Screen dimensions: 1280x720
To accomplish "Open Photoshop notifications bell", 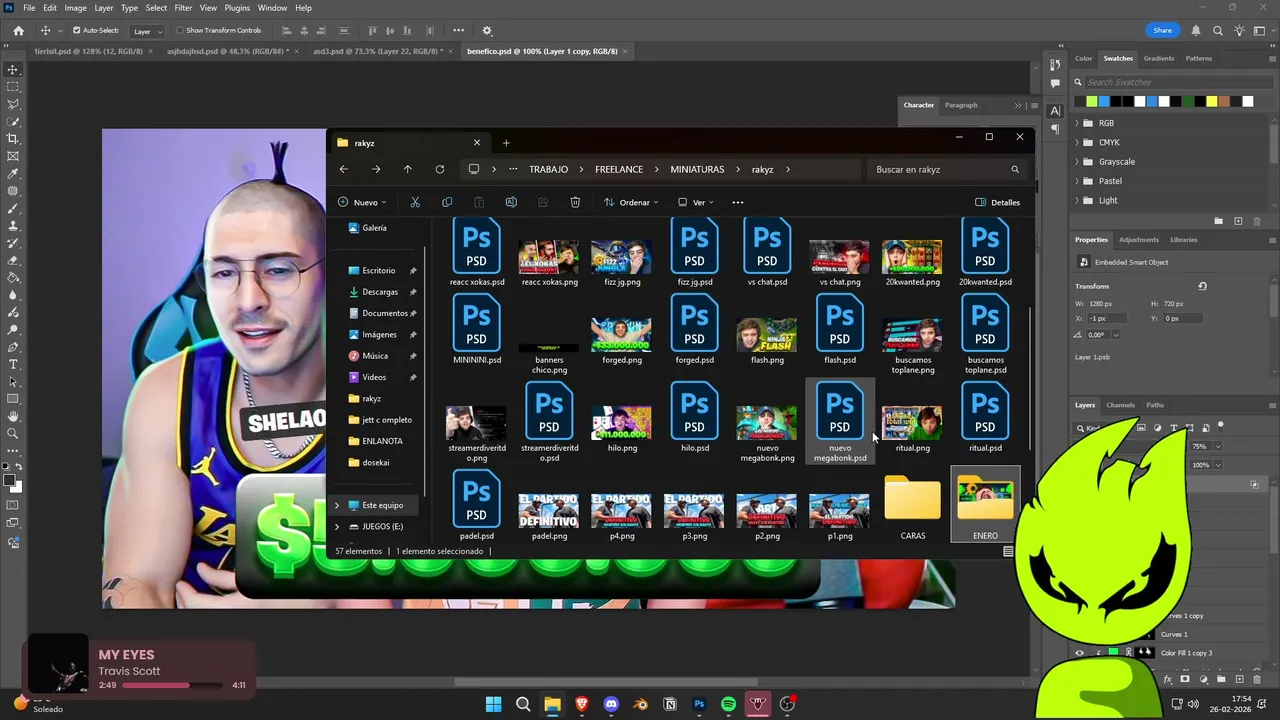I will (1196, 31).
